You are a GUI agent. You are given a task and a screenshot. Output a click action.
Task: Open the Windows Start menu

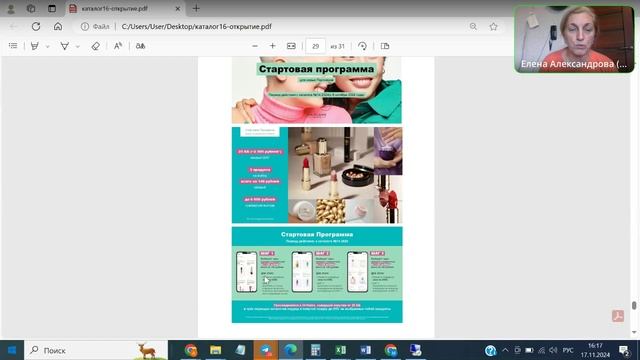point(12,350)
